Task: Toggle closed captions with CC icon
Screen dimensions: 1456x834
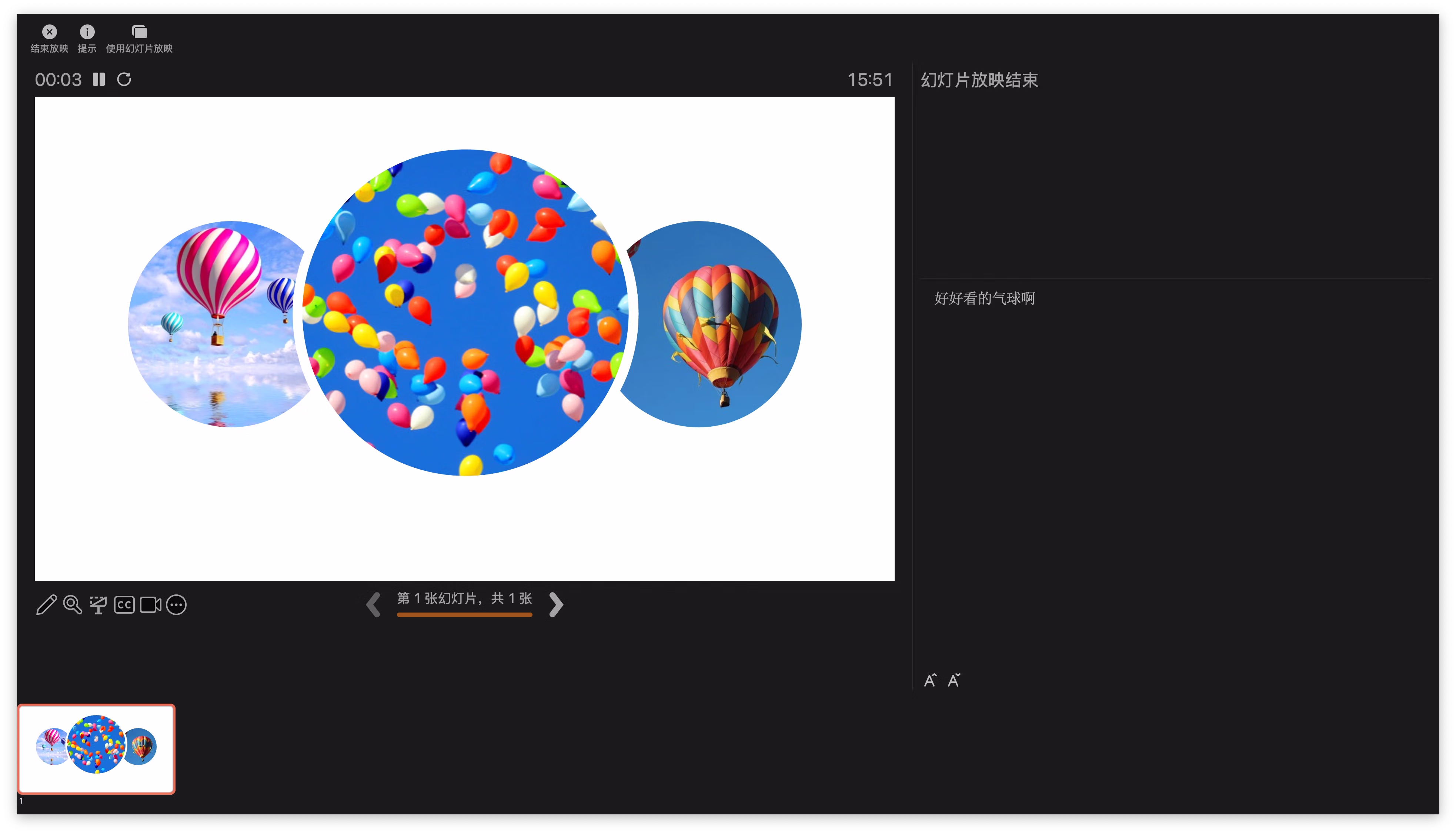Action: [x=124, y=605]
